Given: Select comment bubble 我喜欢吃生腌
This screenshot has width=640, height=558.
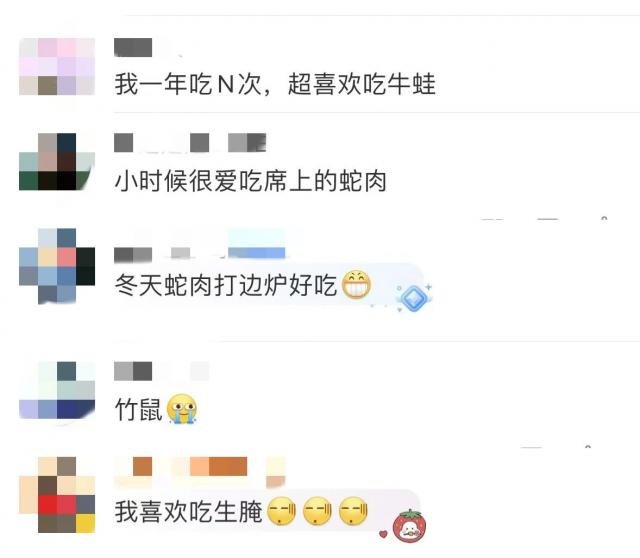Looking at the screenshot, I should point(265,511).
